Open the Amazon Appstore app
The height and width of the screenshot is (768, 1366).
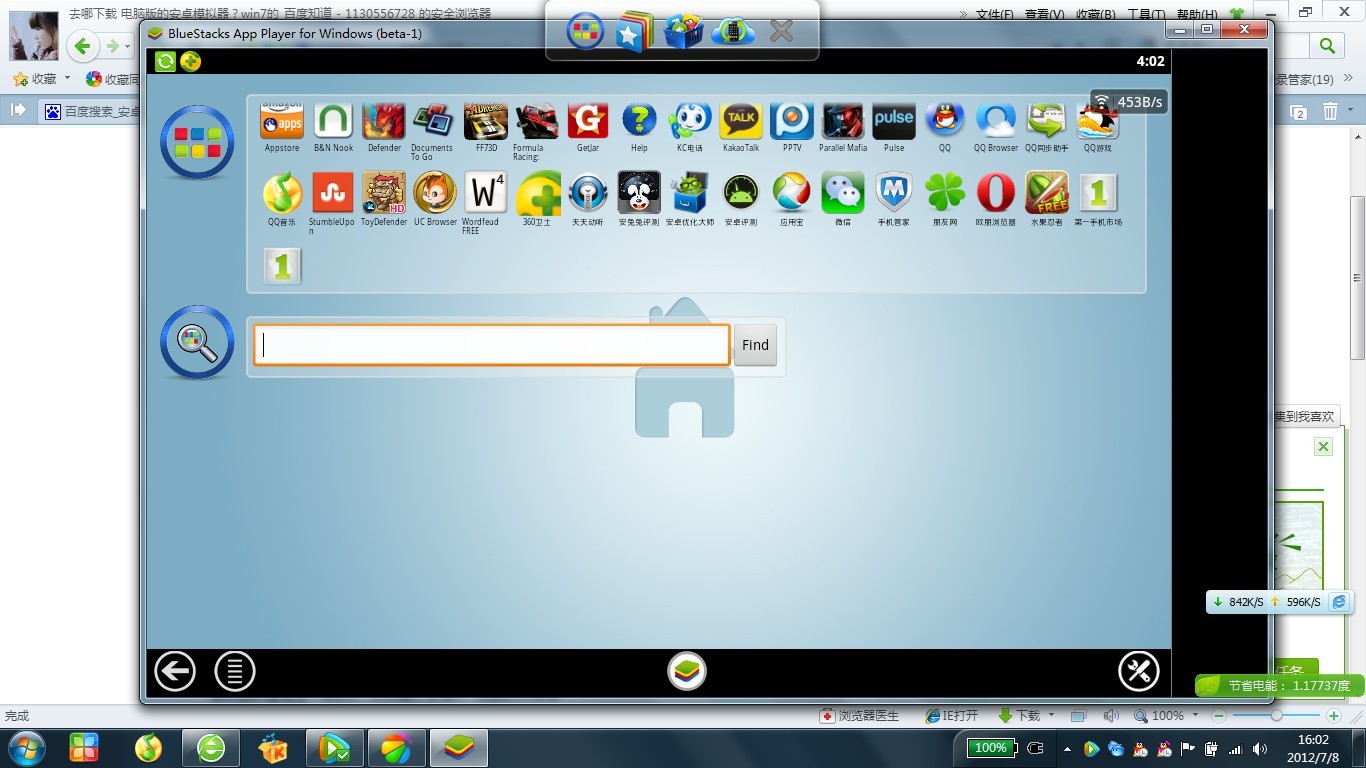282,121
